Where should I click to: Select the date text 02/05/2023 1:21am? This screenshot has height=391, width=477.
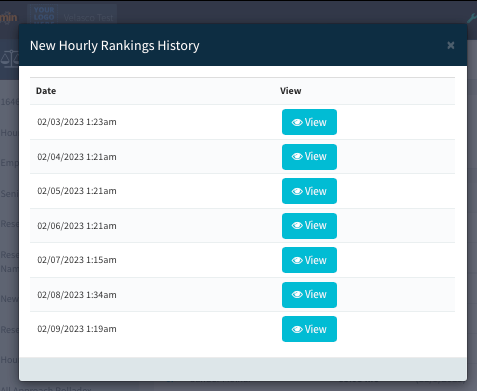(x=77, y=191)
